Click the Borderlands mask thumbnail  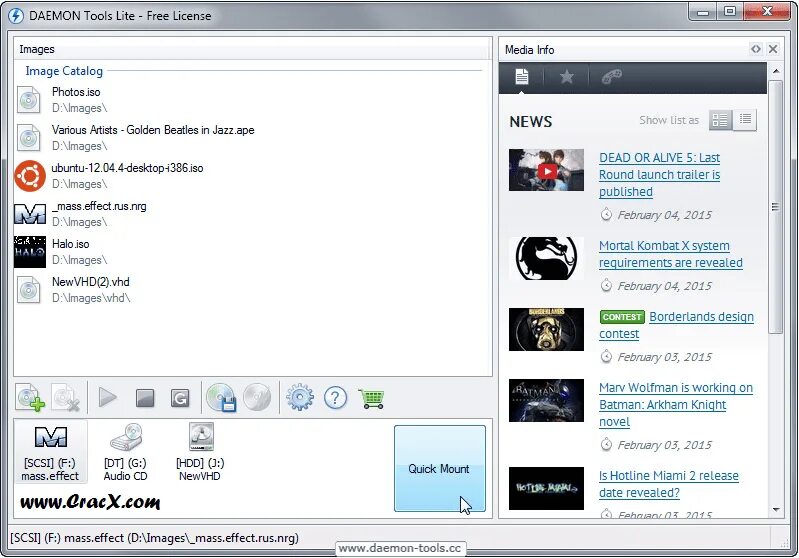(546, 329)
